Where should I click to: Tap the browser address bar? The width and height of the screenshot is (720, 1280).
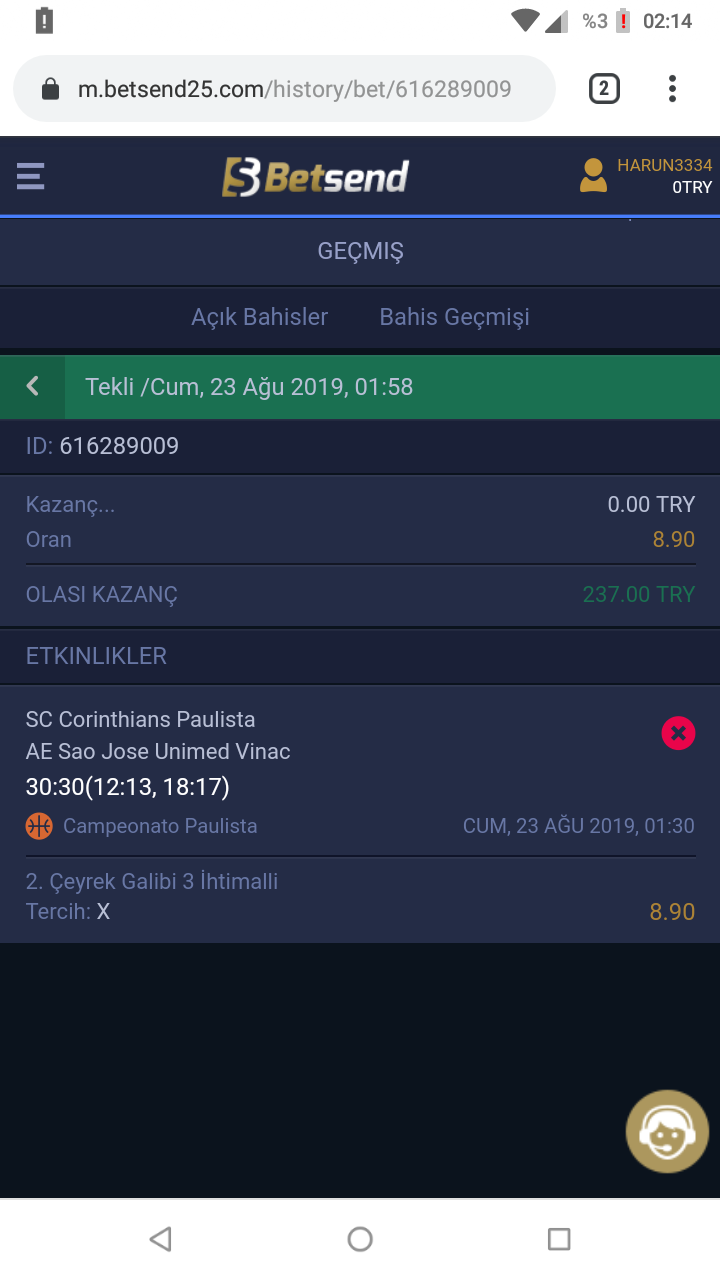(x=294, y=90)
